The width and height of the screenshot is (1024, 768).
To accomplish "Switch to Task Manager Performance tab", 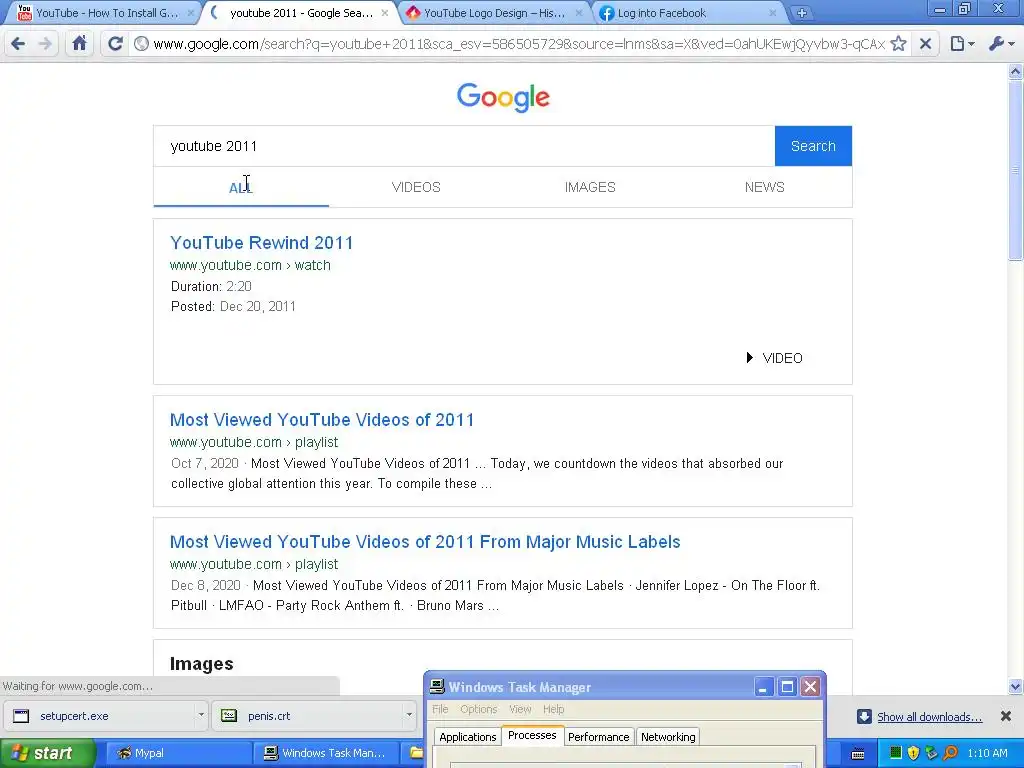I will [598, 737].
